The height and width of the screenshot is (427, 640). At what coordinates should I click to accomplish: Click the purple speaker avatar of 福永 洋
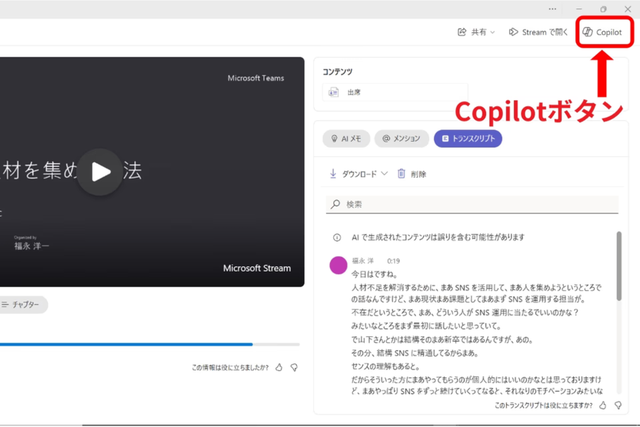tap(338, 266)
